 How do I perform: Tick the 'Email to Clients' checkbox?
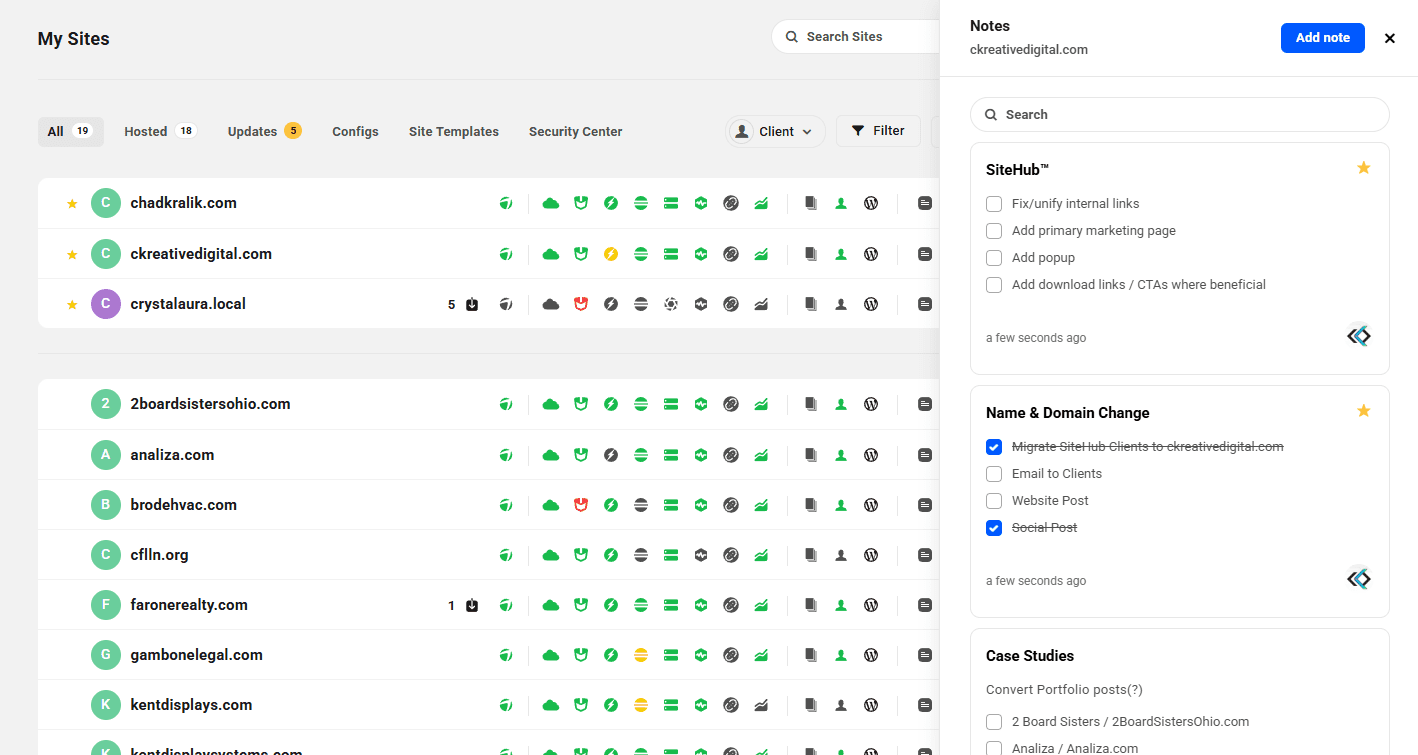pyautogui.click(x=994, y=474)
